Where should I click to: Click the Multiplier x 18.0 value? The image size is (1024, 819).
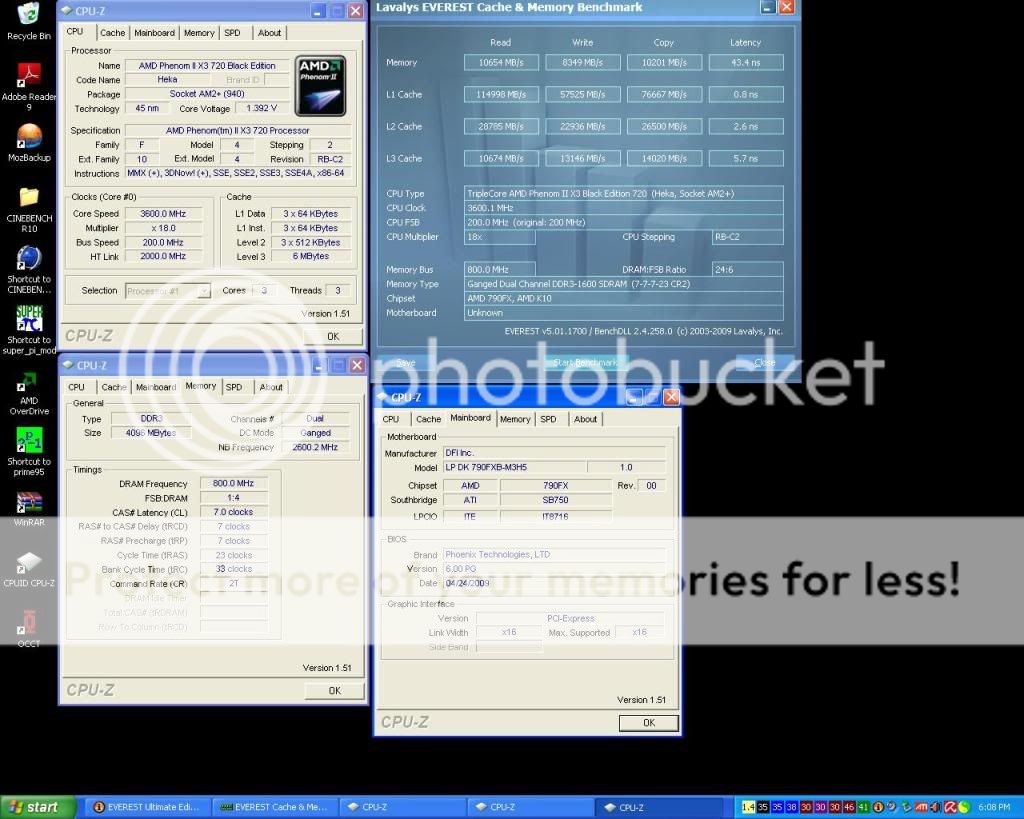pos(163,228)
